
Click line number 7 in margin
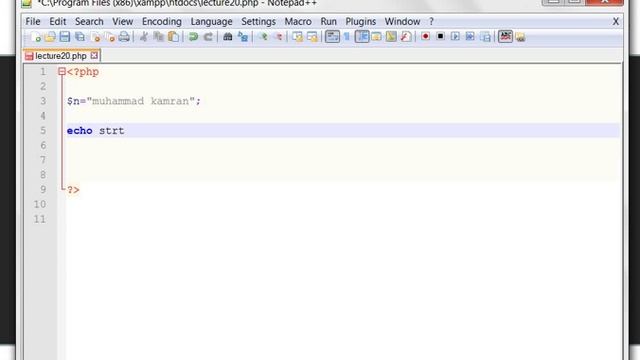pos(43,160)
